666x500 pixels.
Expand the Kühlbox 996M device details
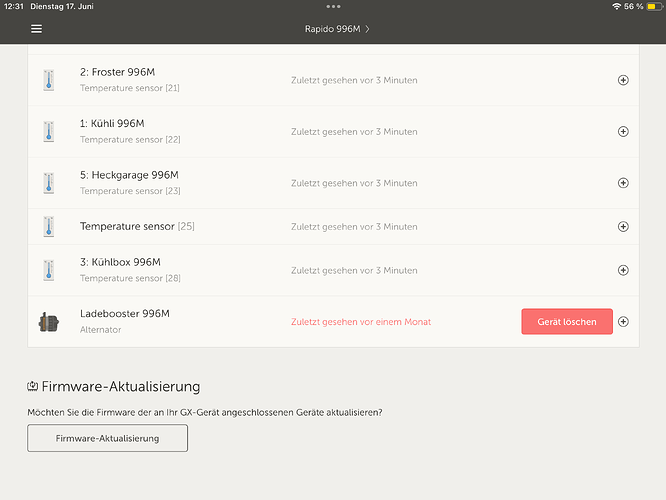click(x=623, y=270)
